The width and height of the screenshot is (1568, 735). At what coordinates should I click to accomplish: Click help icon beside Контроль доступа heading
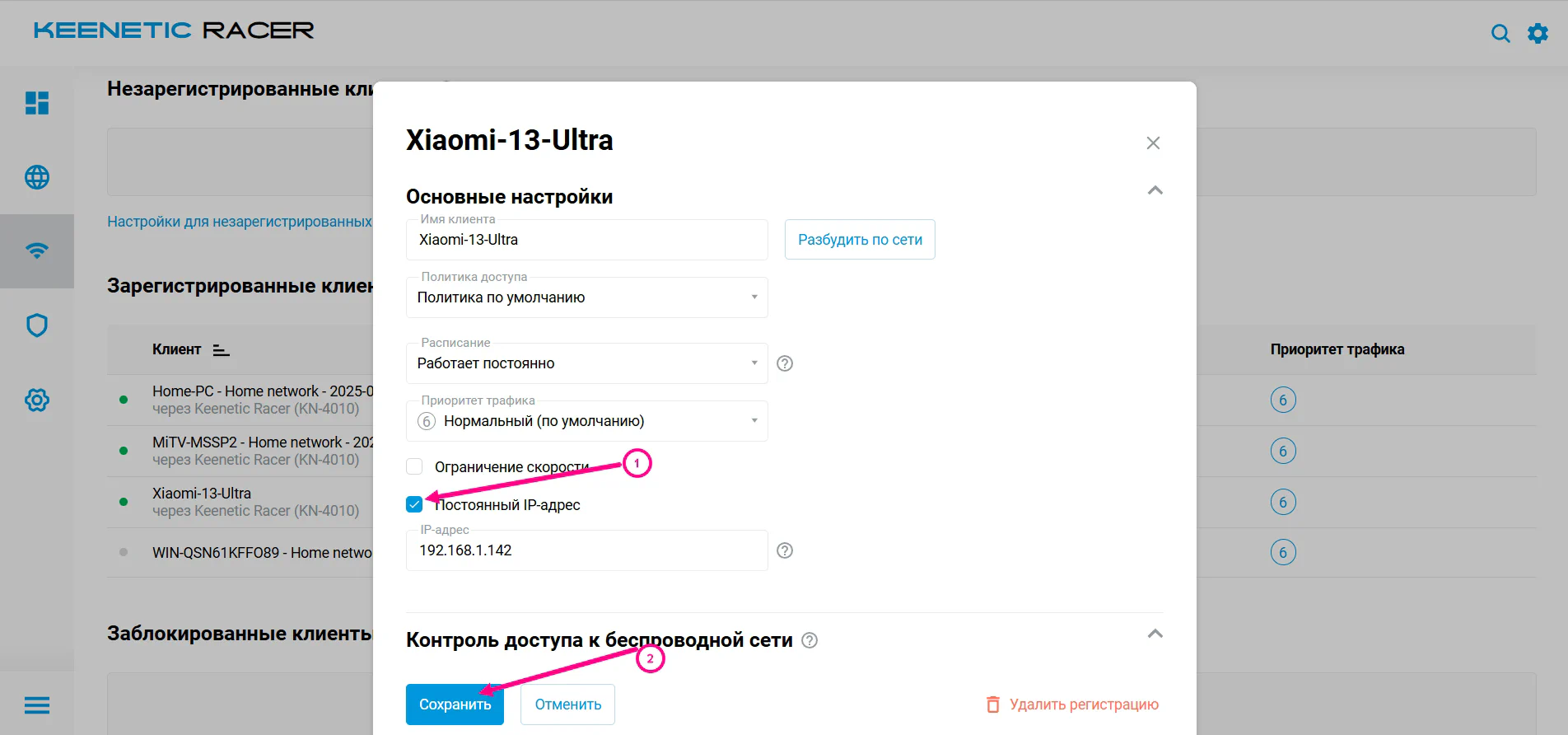point(810,640)
